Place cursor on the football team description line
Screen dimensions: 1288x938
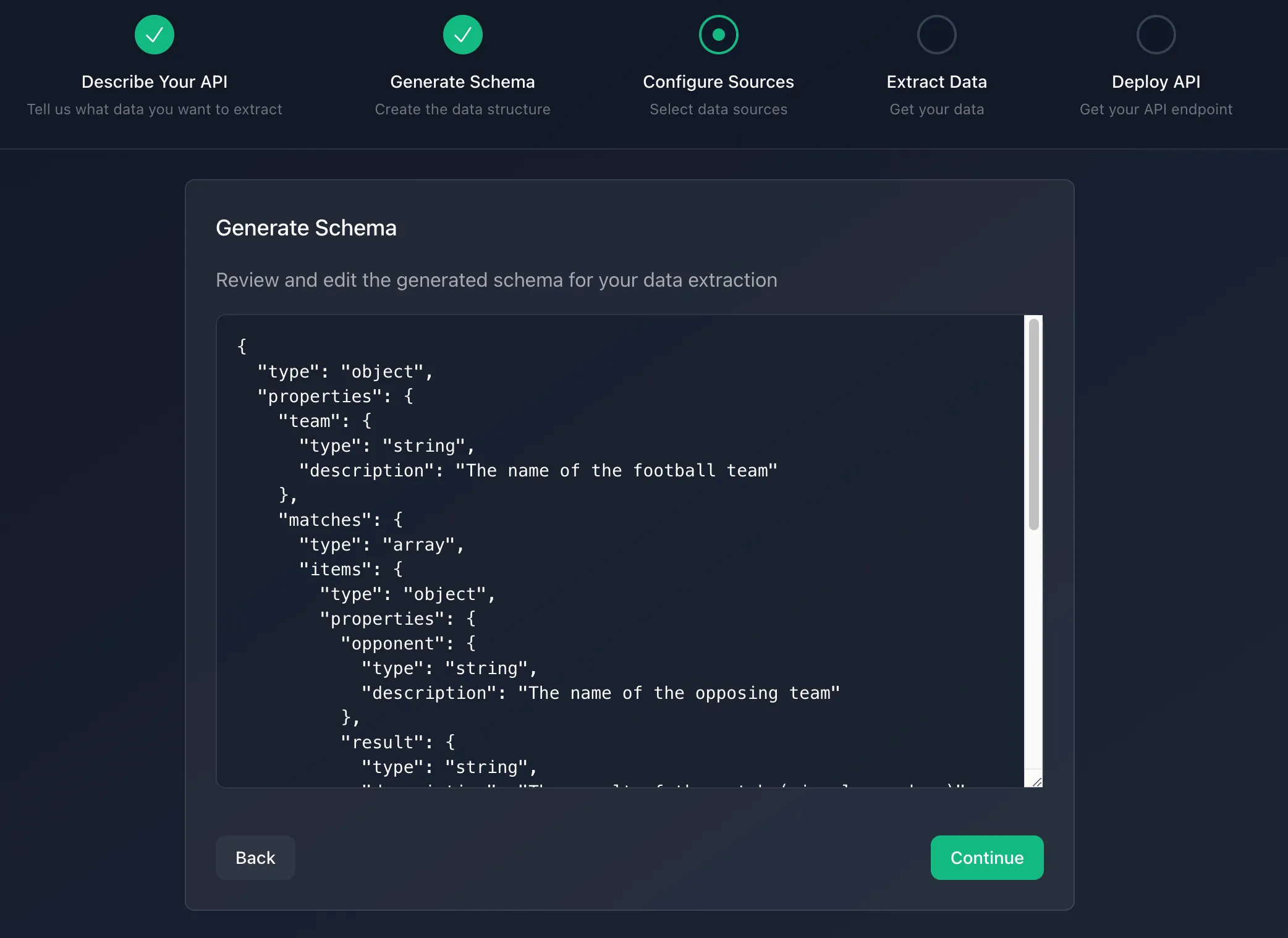click(x=538, y=471)
